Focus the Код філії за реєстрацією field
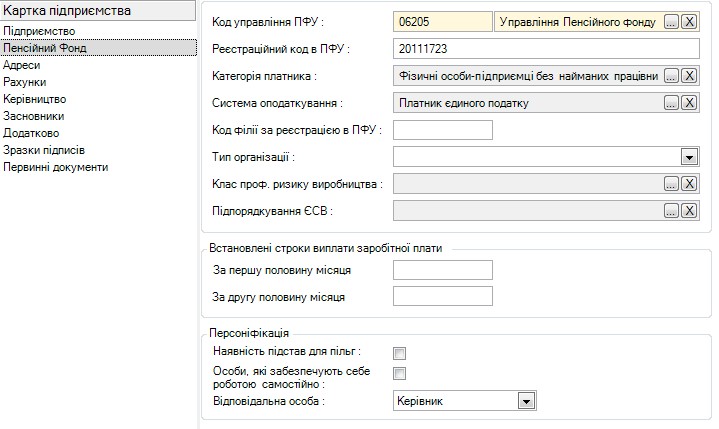The height and width of the screenshot is (429, 719). 443,130
